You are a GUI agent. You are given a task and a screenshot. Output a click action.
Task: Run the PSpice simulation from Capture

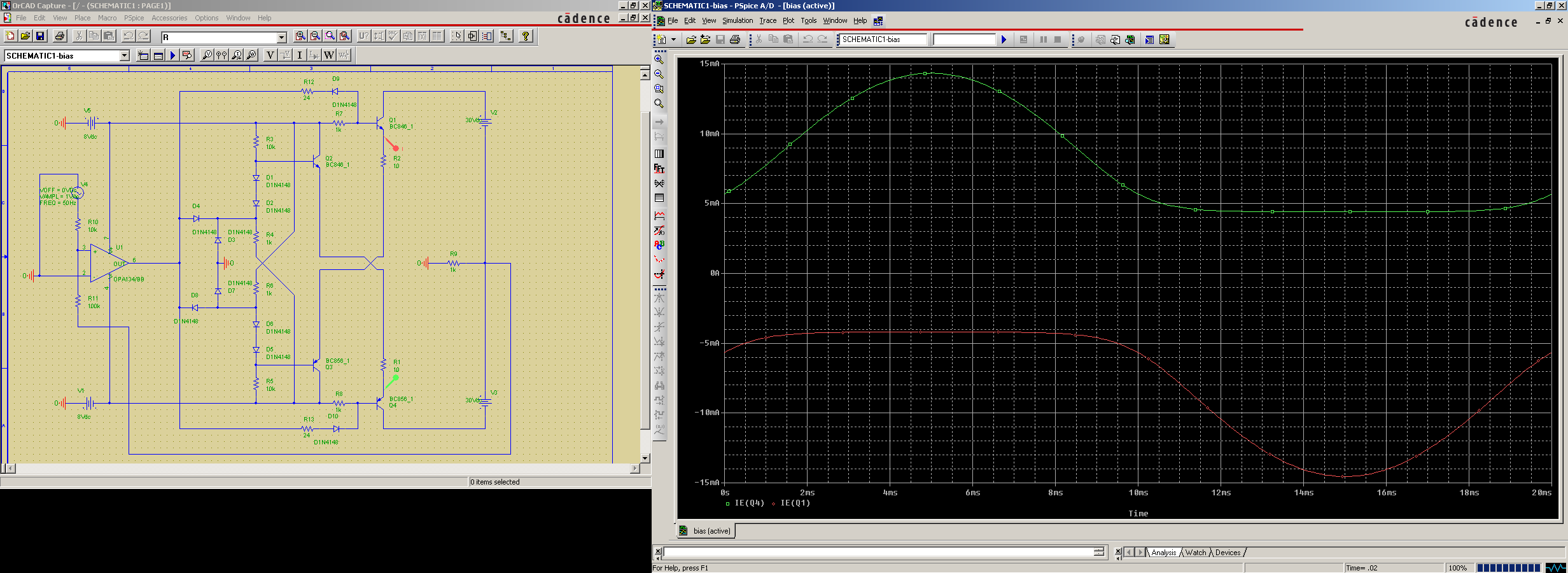click(x=172, y=55)
